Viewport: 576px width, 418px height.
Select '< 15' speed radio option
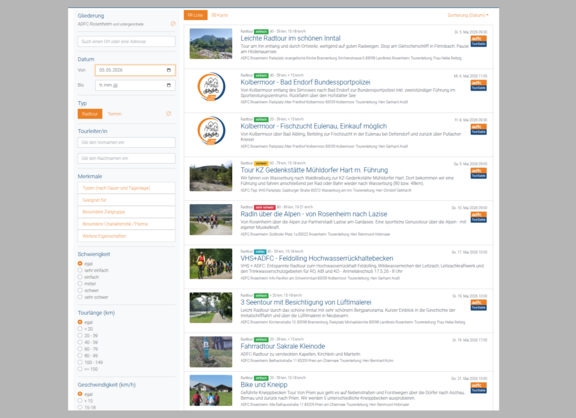[80, 401]
